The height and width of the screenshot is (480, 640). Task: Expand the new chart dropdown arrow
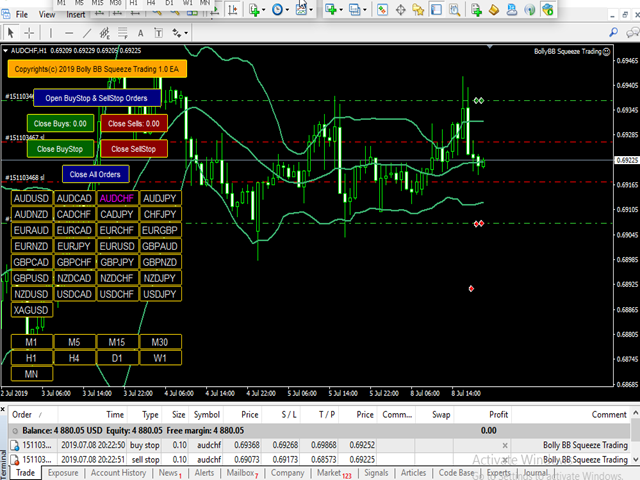pyautogui.click(x=341, y=10)
